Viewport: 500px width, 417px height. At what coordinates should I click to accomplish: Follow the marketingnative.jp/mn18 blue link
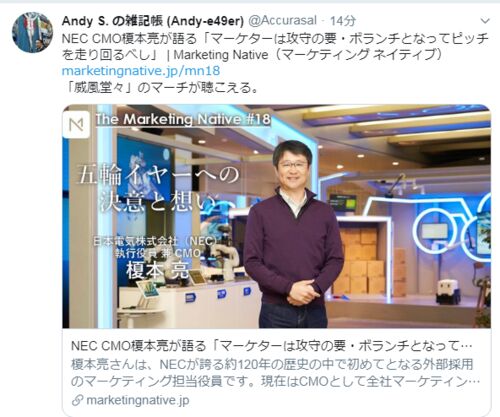(x=141, y=71)
